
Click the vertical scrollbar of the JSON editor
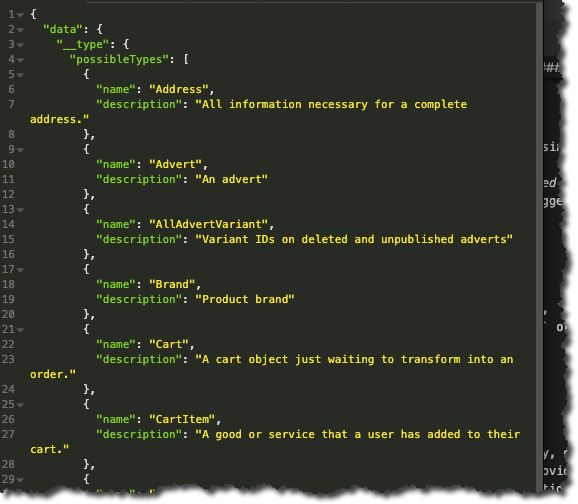pos(539,247)
